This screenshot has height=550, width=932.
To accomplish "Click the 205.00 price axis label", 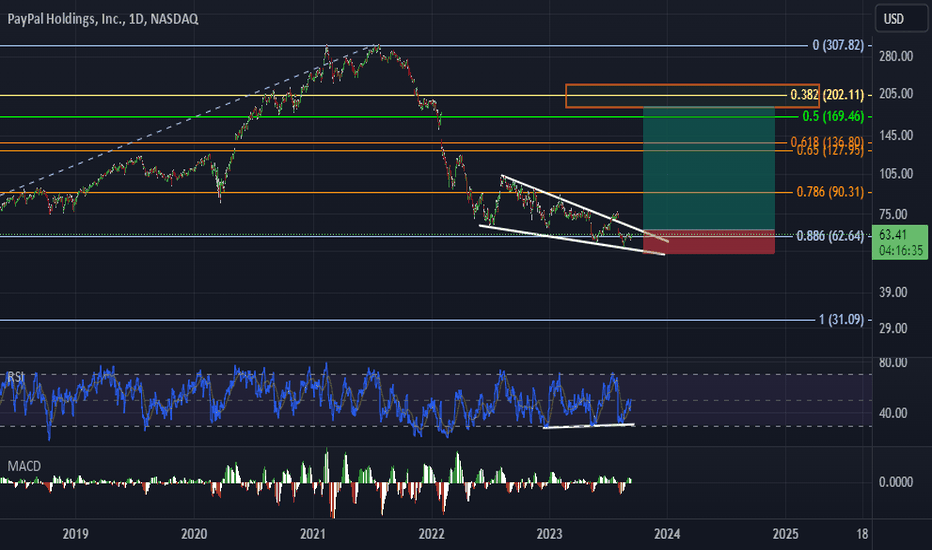I will click(896, 93).
